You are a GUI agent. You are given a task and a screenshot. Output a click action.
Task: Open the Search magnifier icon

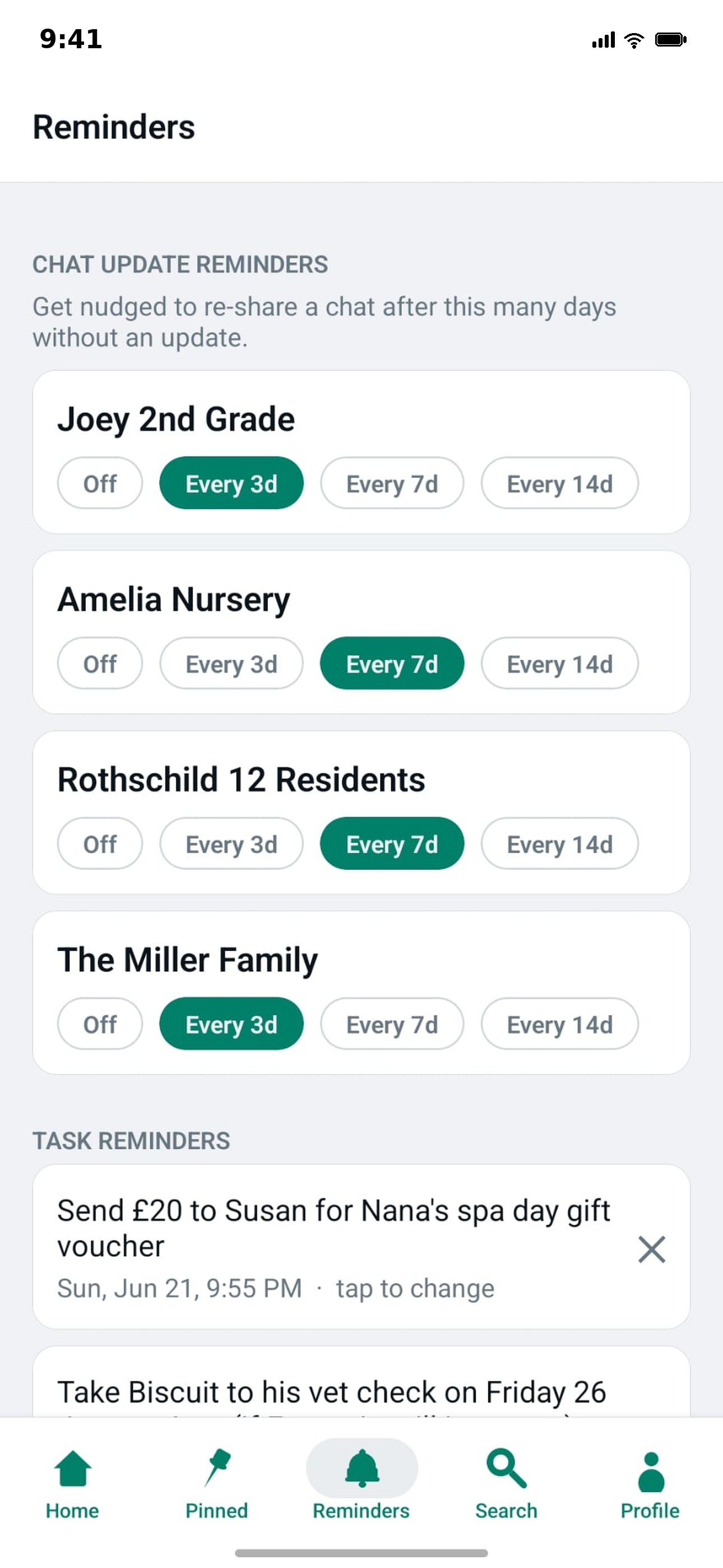click(506, 1468)
